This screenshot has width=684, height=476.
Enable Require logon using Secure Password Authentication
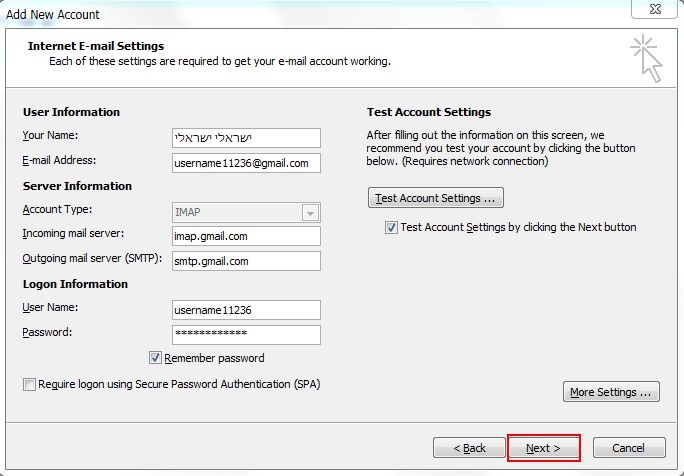29,384
